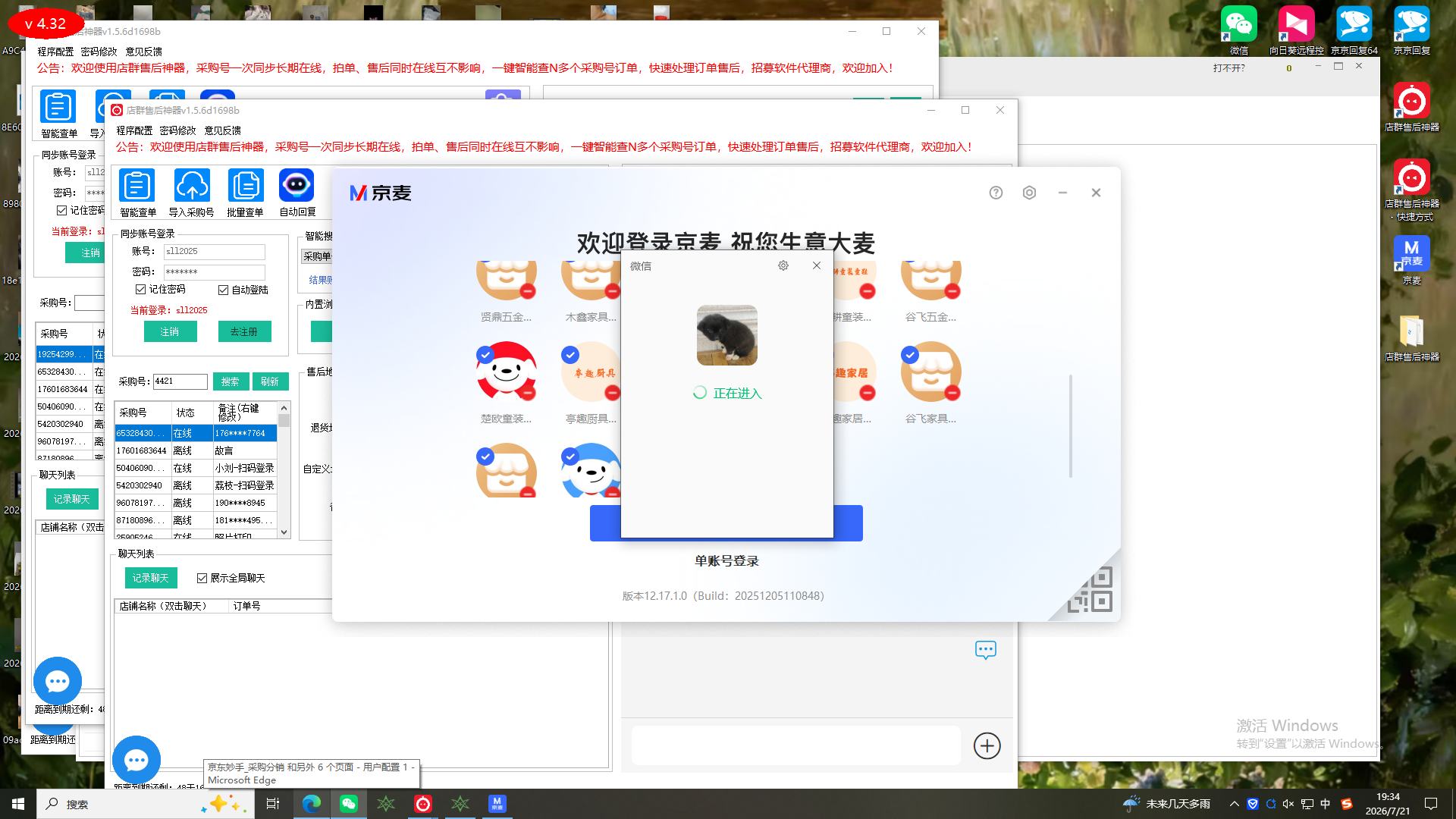Click the 采购号 search input containing 4421
1456x819 pixels.
coord(180,381)
